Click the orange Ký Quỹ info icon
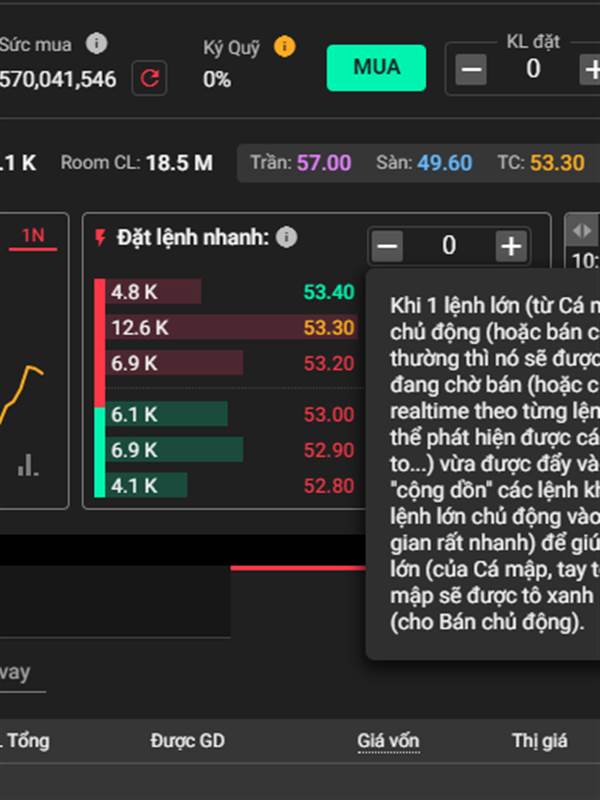This screenshot has width=600, height=800. tap(284, 46)
